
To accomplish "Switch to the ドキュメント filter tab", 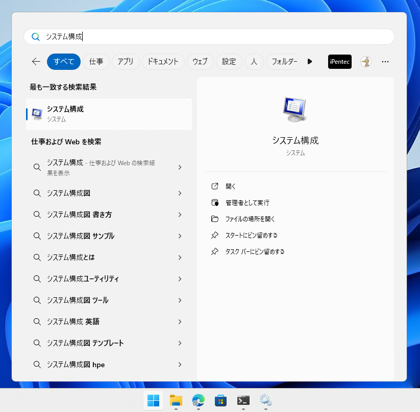I will (x=163, y=62).
